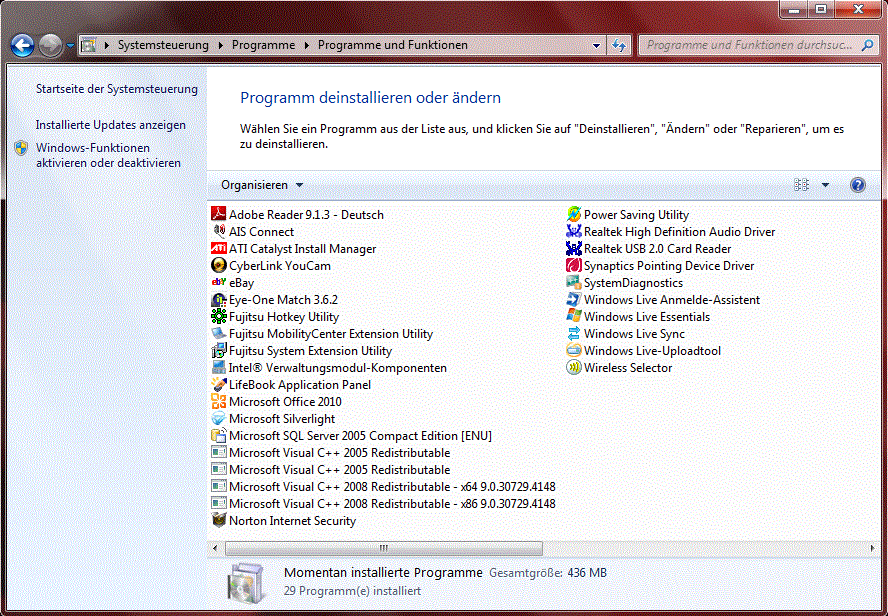
Task: Click the Microsoft SQL Server 2005 Compact icon
Action: pos(219,435)
